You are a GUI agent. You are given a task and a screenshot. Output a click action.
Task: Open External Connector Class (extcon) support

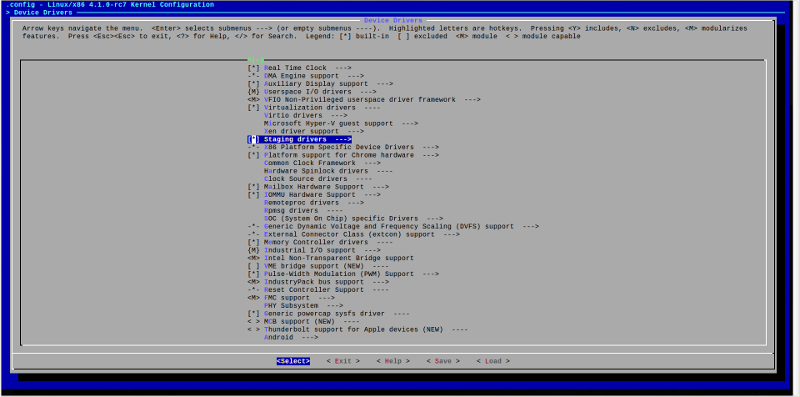(x=362, y=235)
